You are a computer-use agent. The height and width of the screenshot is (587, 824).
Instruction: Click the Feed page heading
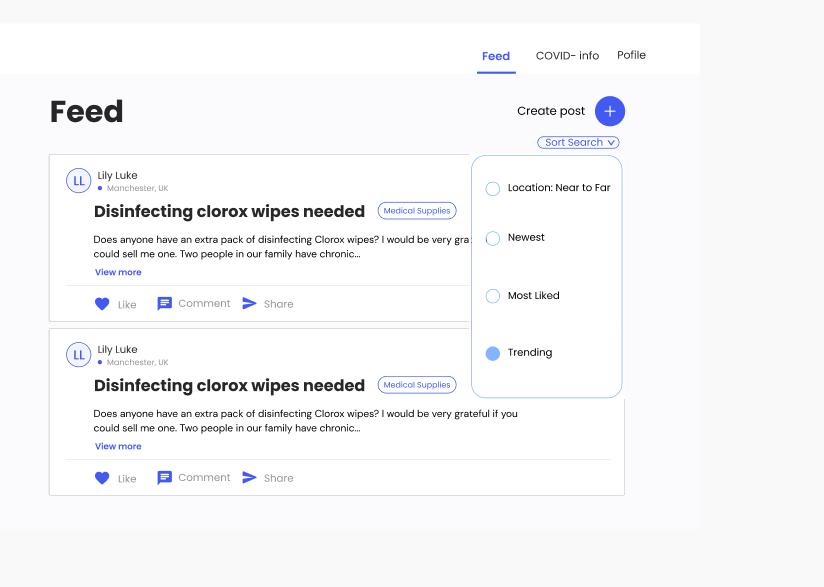[87, 111]
